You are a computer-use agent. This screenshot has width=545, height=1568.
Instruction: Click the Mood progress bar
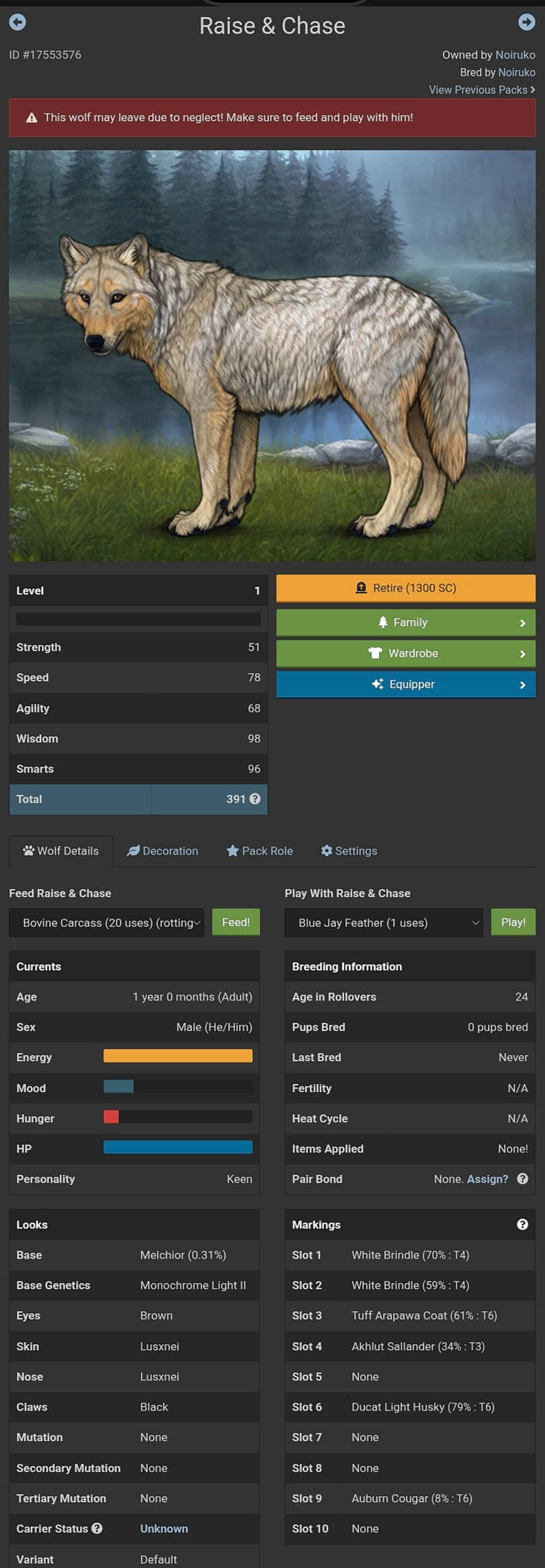click(x=178, y=1086)
